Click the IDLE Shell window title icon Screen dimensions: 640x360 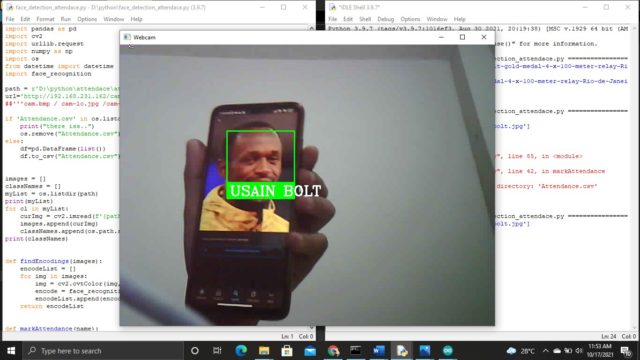point(333,7)
